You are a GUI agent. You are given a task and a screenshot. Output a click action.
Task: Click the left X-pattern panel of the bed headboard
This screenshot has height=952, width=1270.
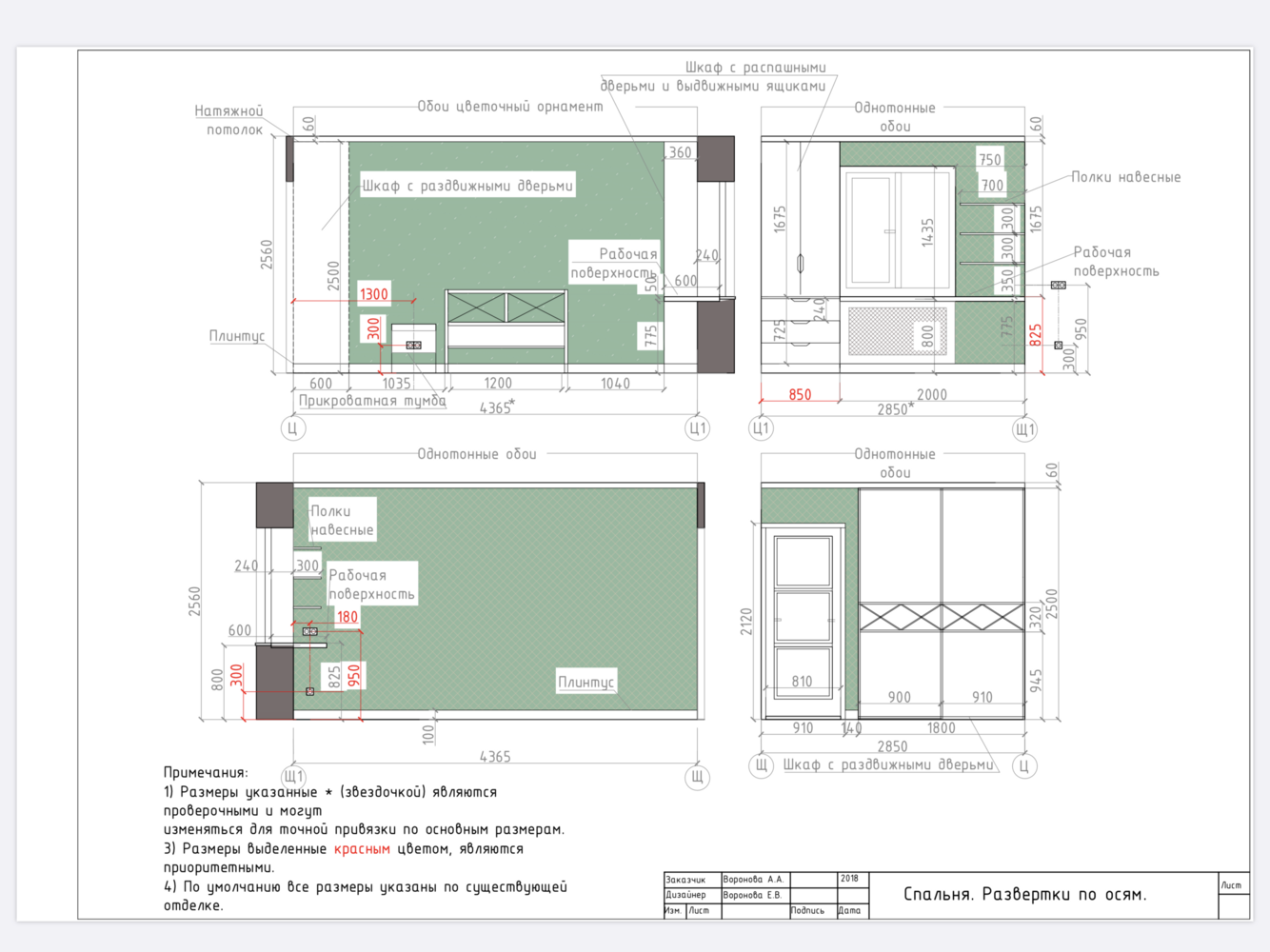click(476, 307)
